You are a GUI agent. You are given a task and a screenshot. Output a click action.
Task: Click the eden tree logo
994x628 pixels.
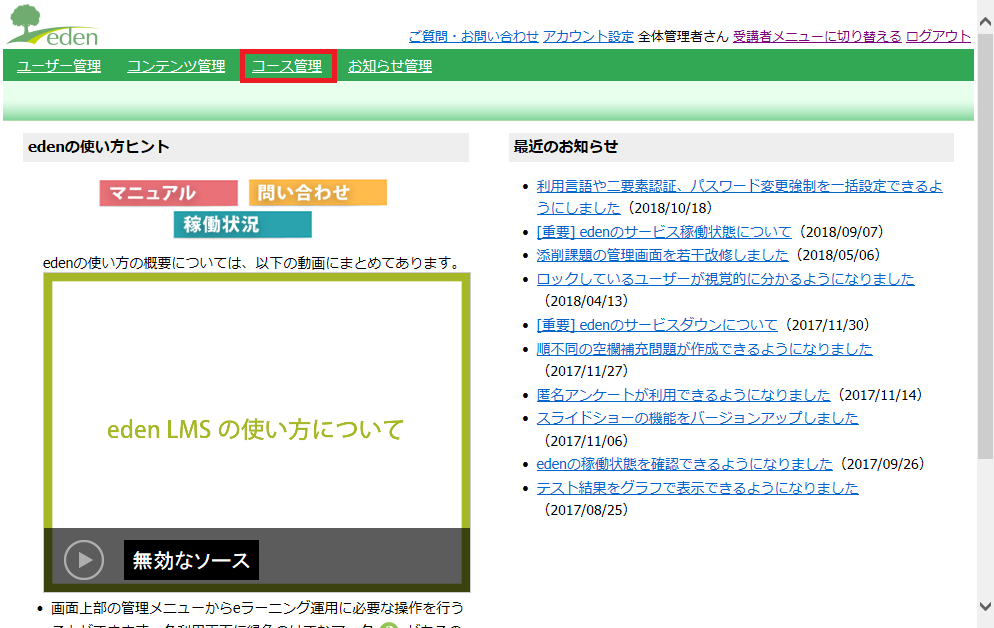click(53, 25)
